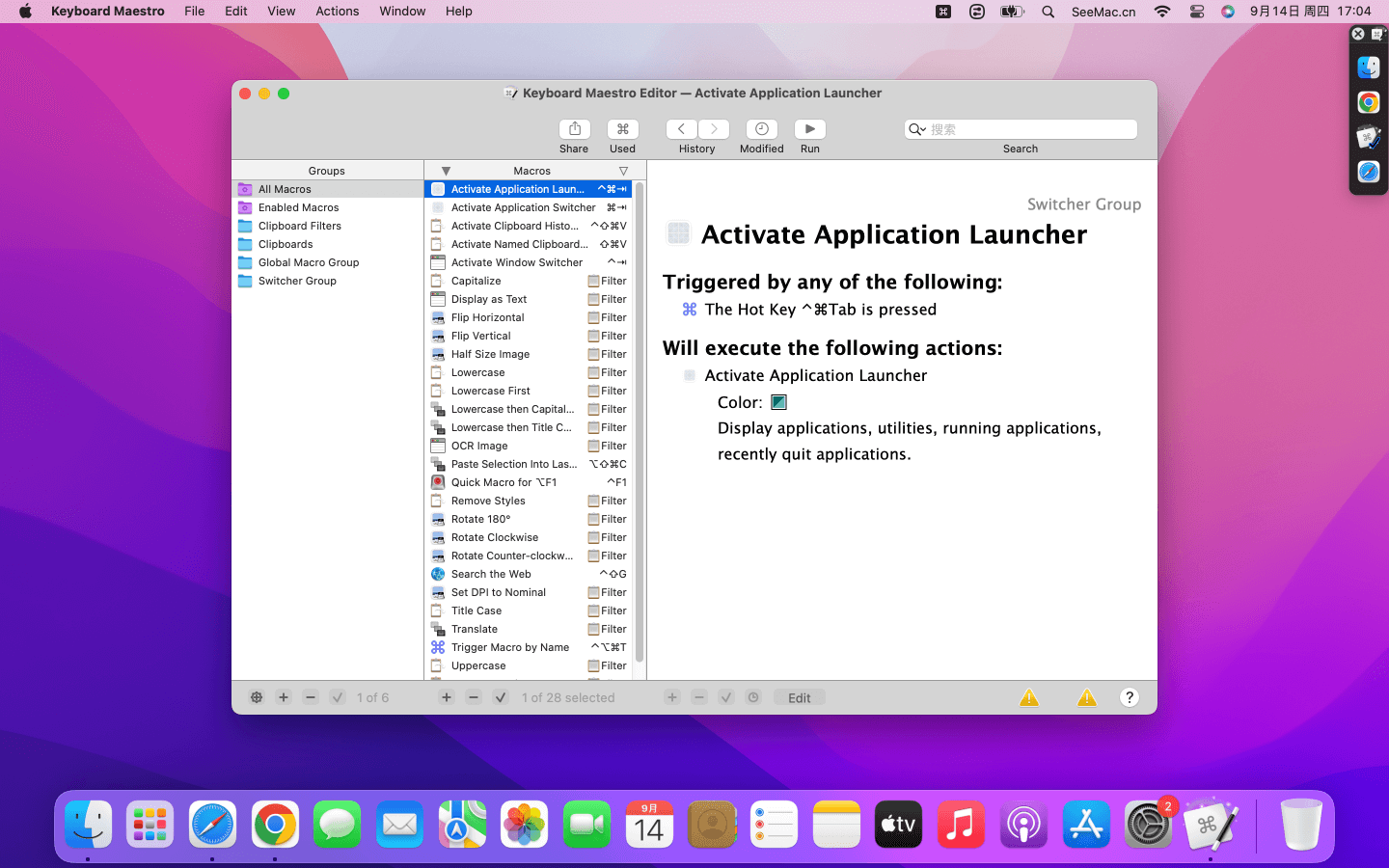Viewport: 1389px width, 868px height.
Task: Open help with the question mark button
Action: 1130,697
